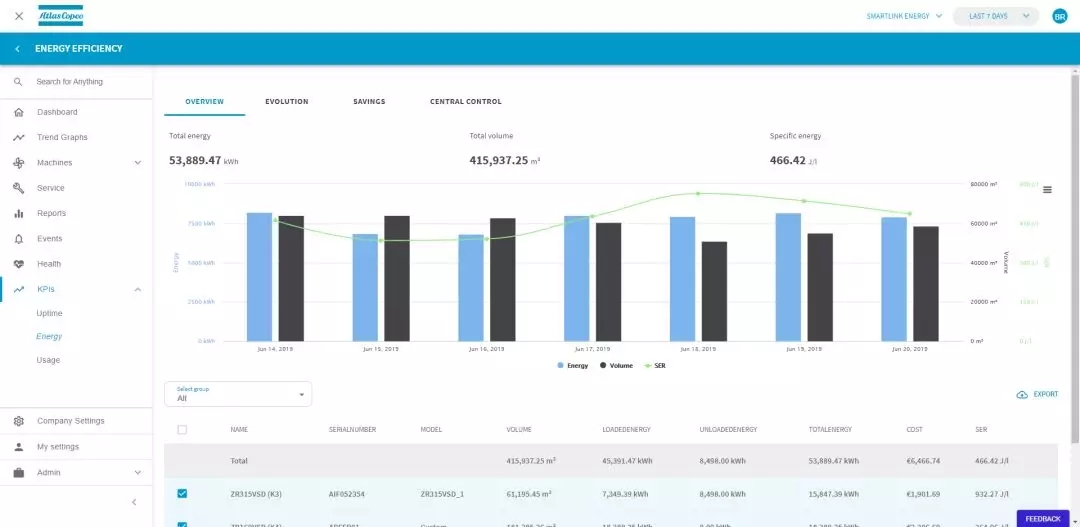Sort by the UNLOADEDENERGY column header

(728, 430)
